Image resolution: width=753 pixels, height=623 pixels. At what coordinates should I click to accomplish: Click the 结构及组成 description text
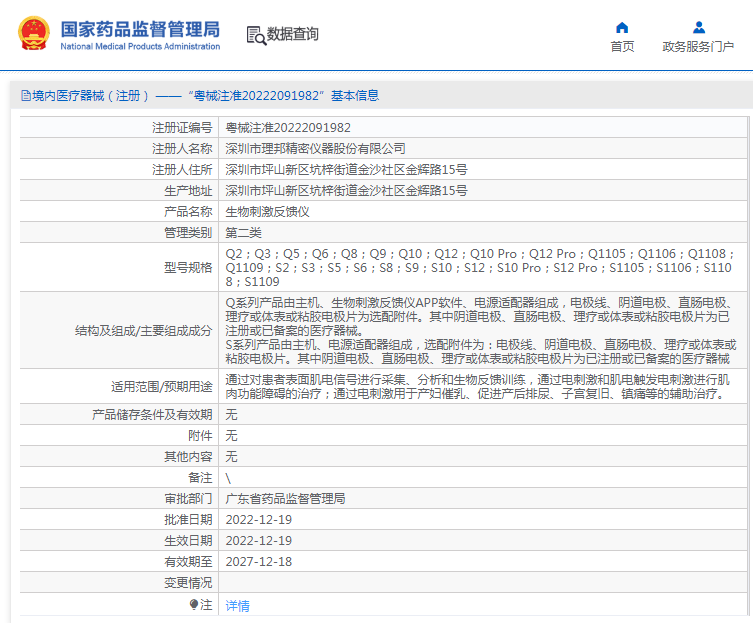481,330
